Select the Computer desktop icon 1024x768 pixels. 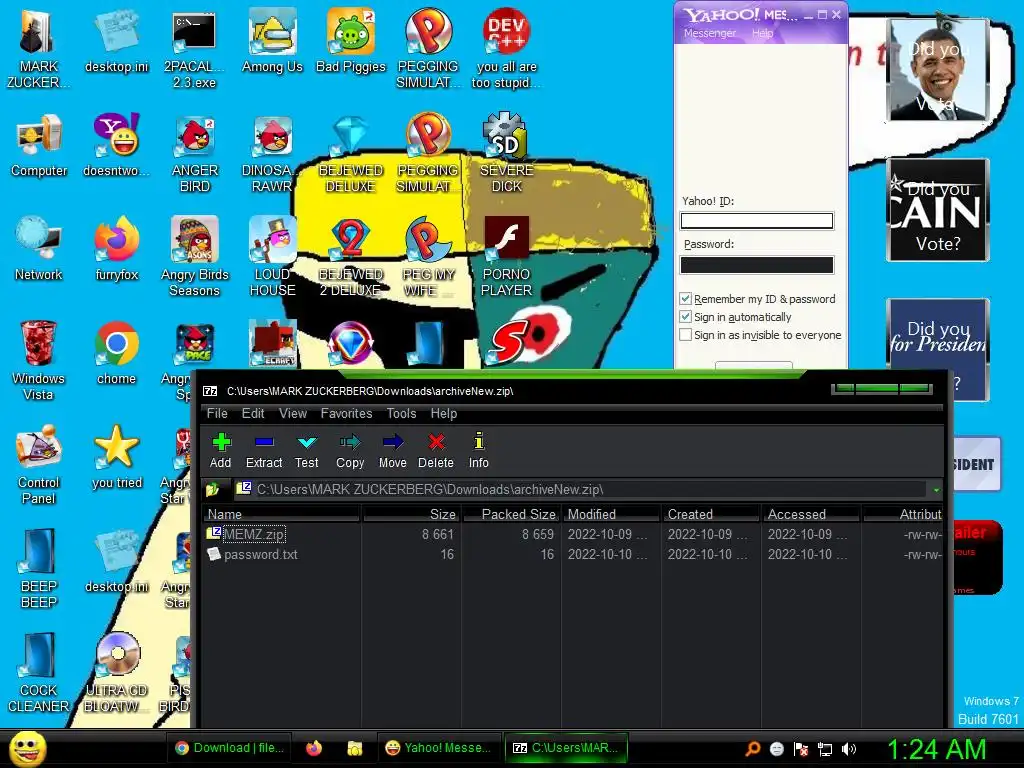point(39,145)
